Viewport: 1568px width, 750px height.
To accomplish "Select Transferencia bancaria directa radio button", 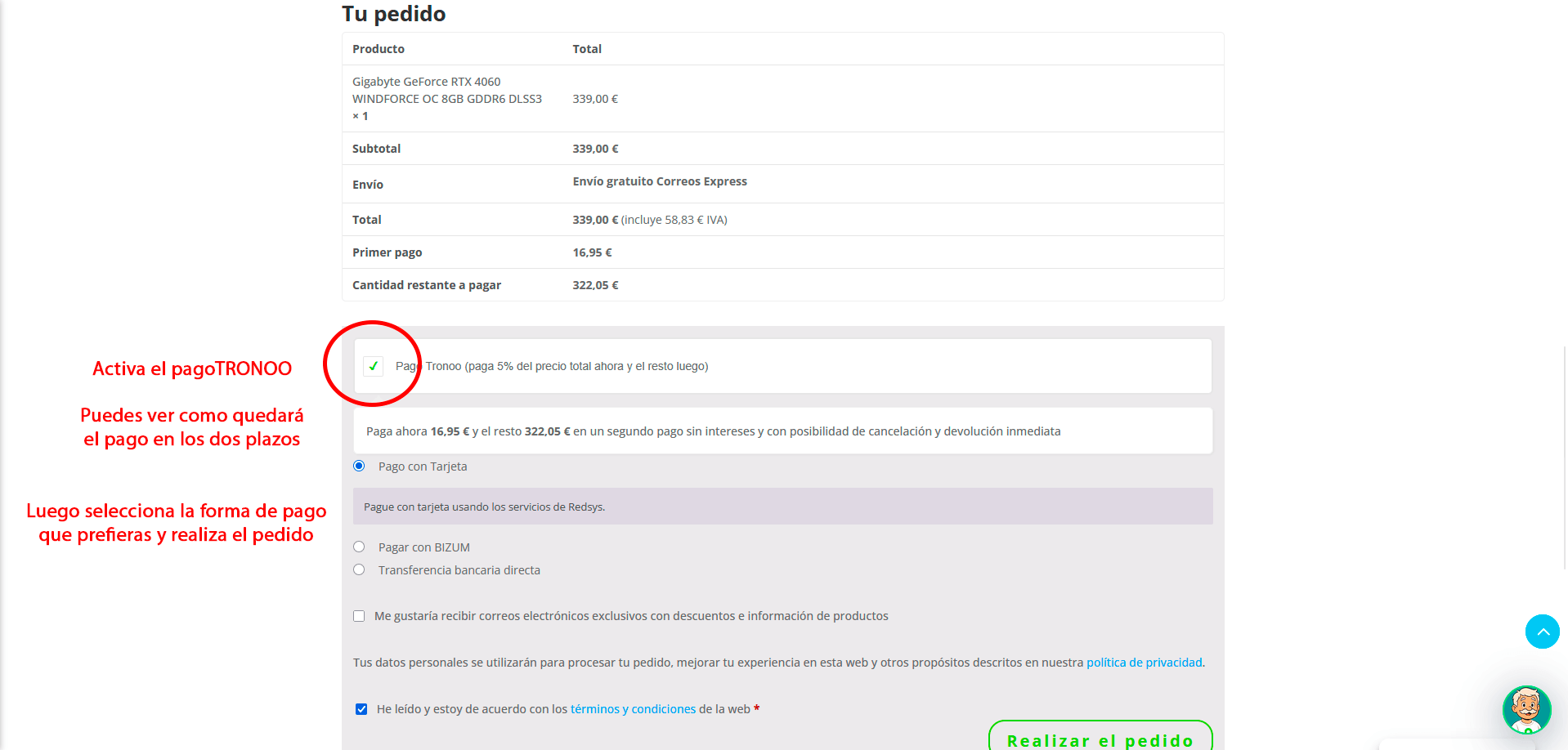I will click(359, 569).
